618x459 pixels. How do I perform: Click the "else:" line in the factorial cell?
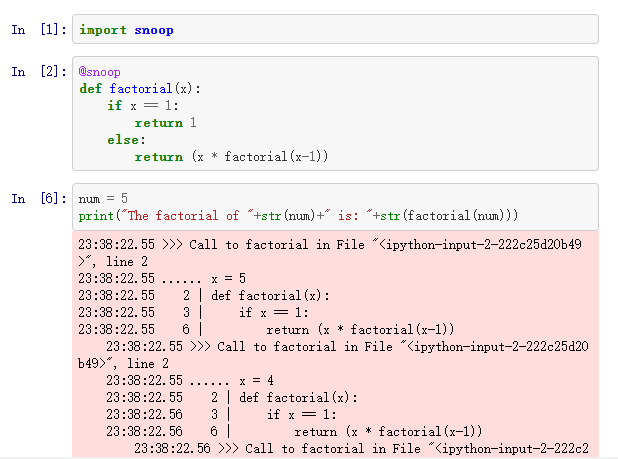(125, 140)
